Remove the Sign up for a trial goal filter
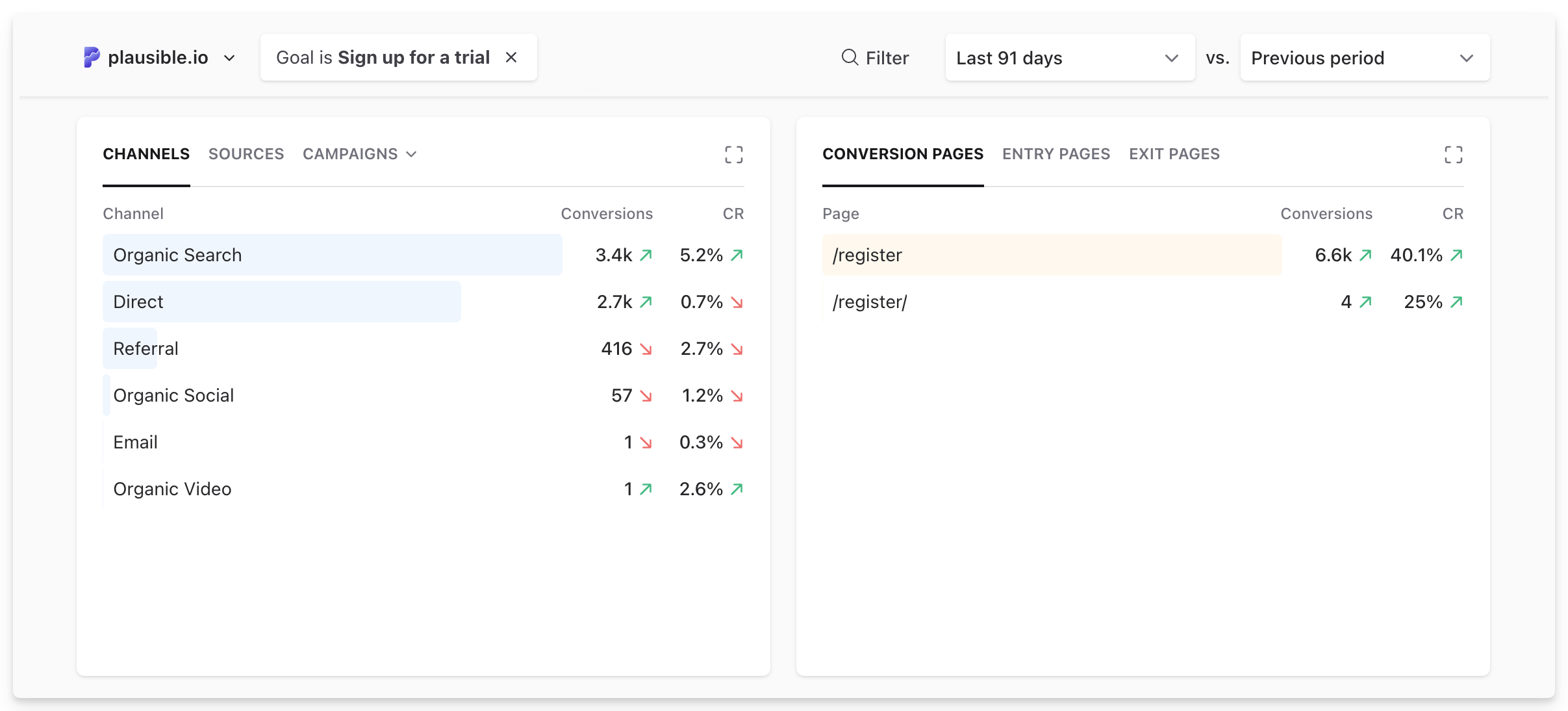 point(512,57)
